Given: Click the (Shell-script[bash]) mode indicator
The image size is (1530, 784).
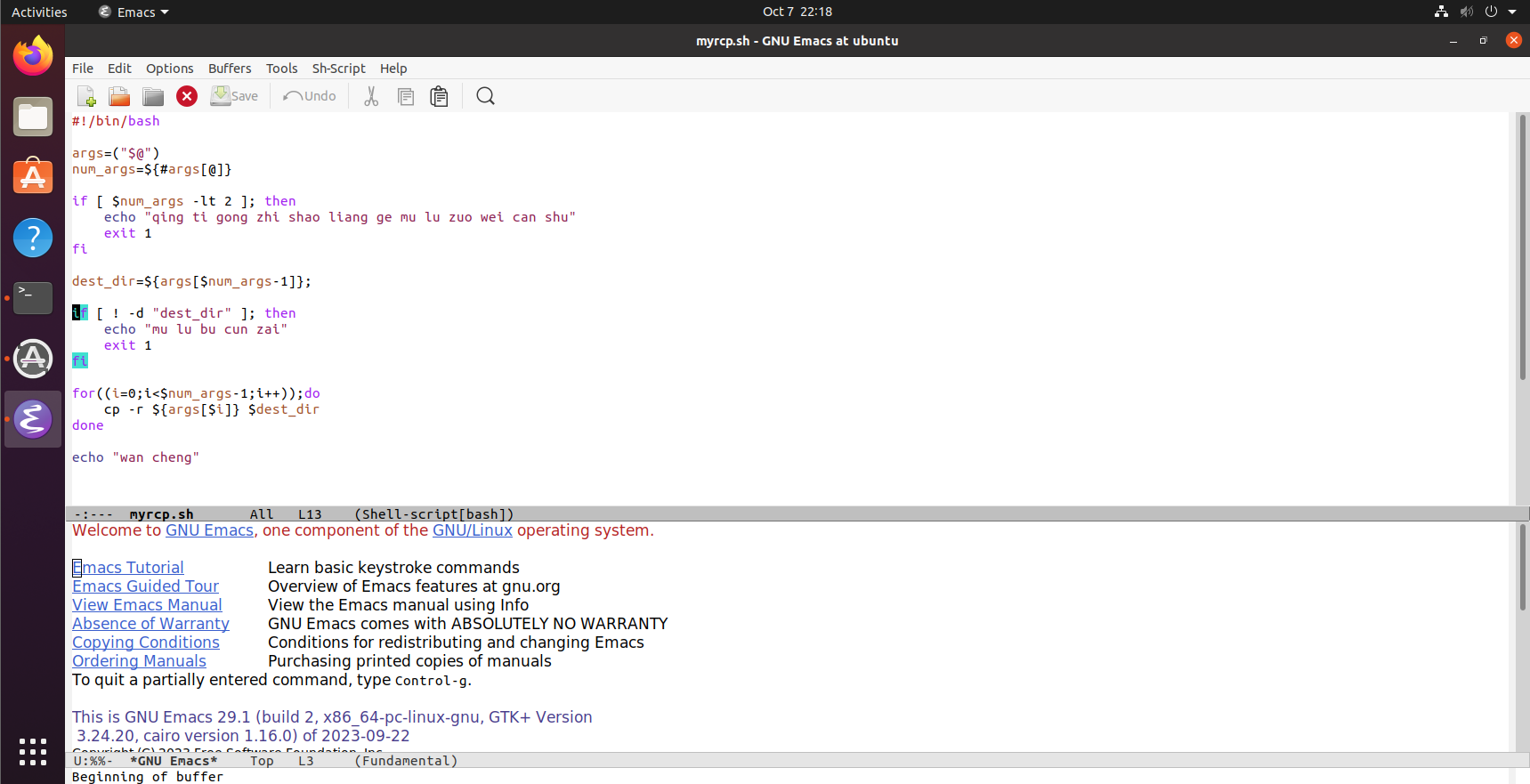Looking at the screenshot, I should 434,514.
